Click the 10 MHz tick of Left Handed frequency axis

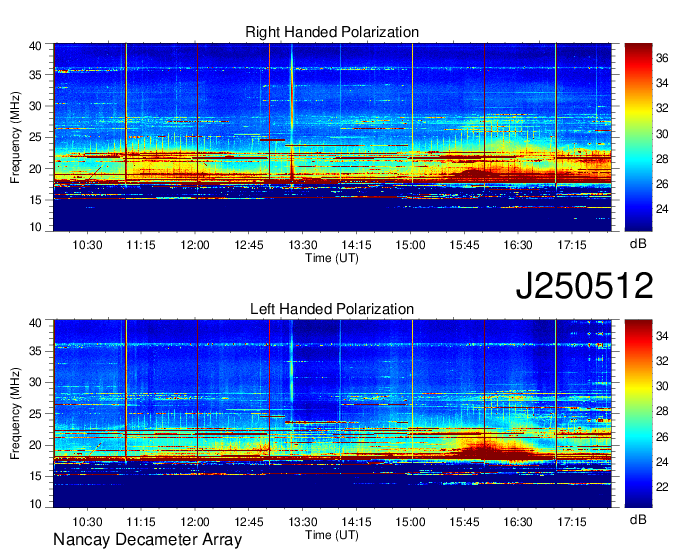35,503
